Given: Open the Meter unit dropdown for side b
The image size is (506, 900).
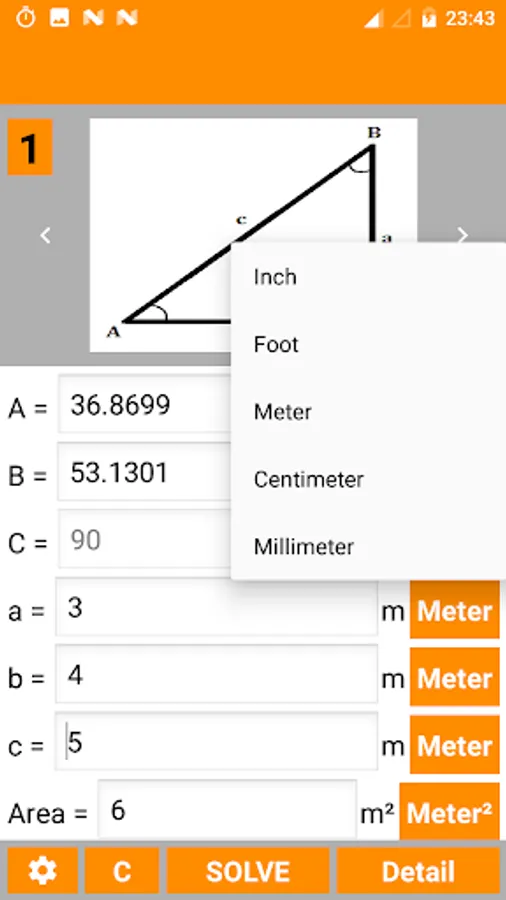Looking at the screenshot, I should [x=454, y=678].
